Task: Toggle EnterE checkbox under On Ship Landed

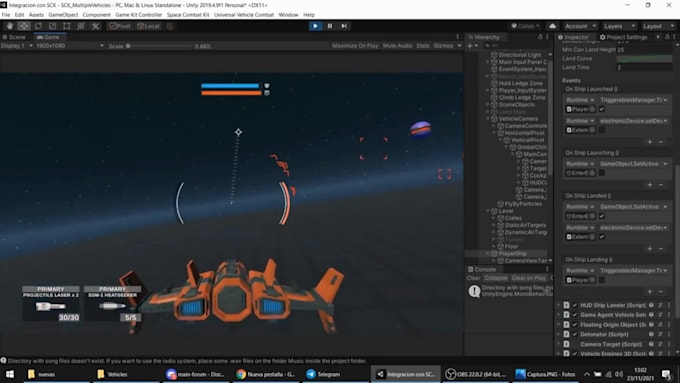Action: (x=602, y=216)
